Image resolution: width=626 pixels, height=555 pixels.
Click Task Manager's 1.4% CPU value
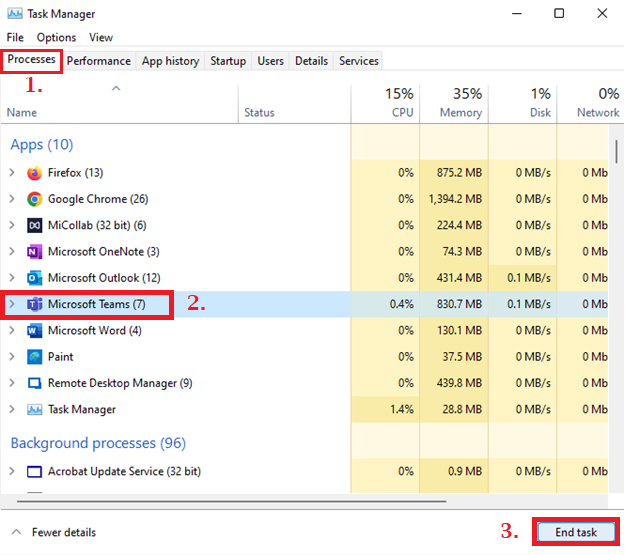[x=402, y=409]
